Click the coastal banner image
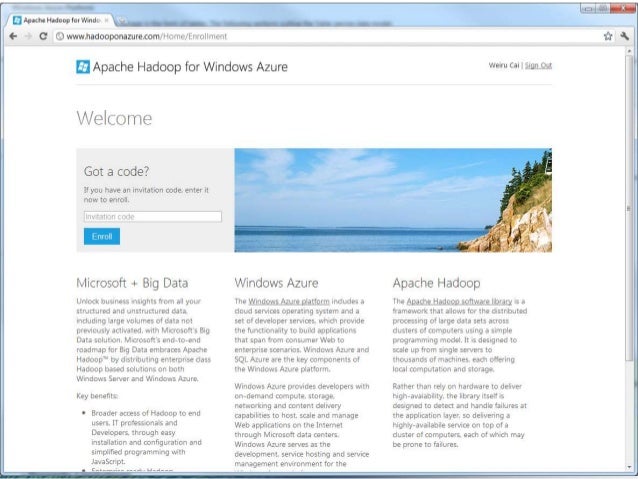Image resolution: width=638 pixels, height=479 pixels. [x=393, y=200]
